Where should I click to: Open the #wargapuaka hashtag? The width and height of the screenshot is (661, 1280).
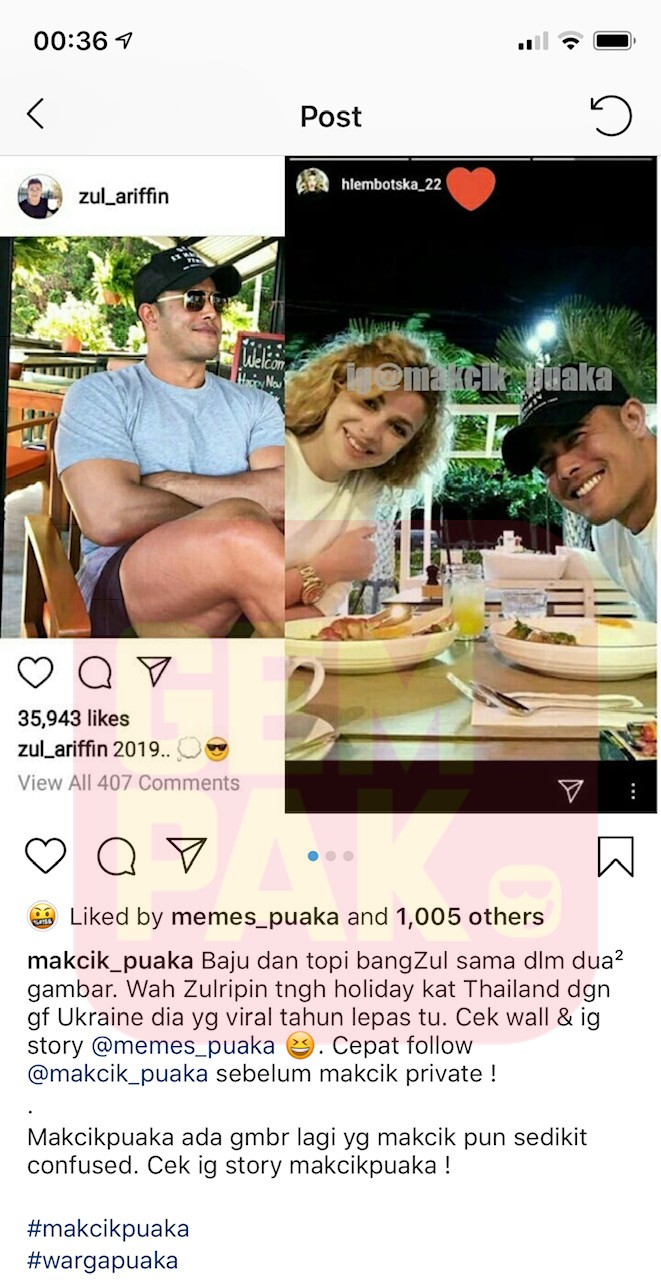[x=103, y=1260]
